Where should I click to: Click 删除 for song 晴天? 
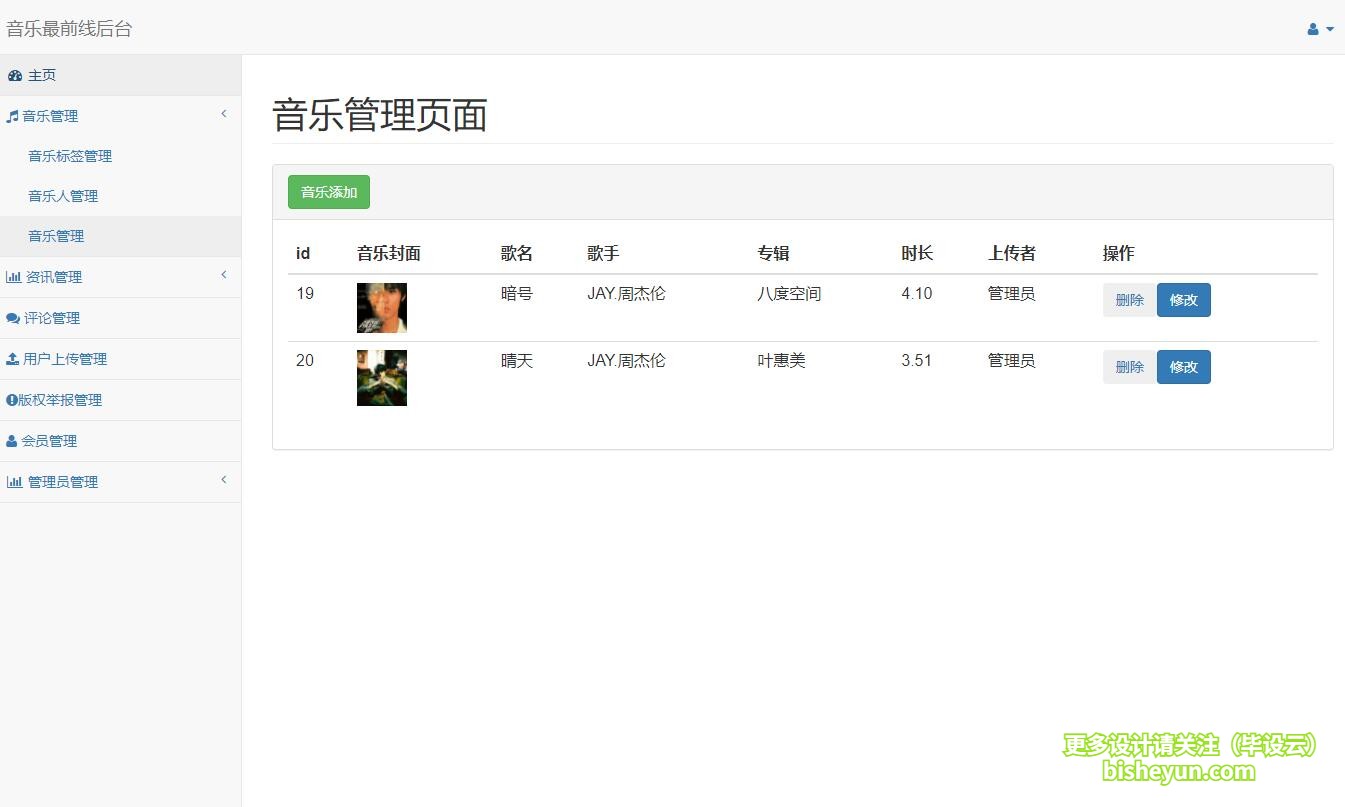(x=1128, y=367)
